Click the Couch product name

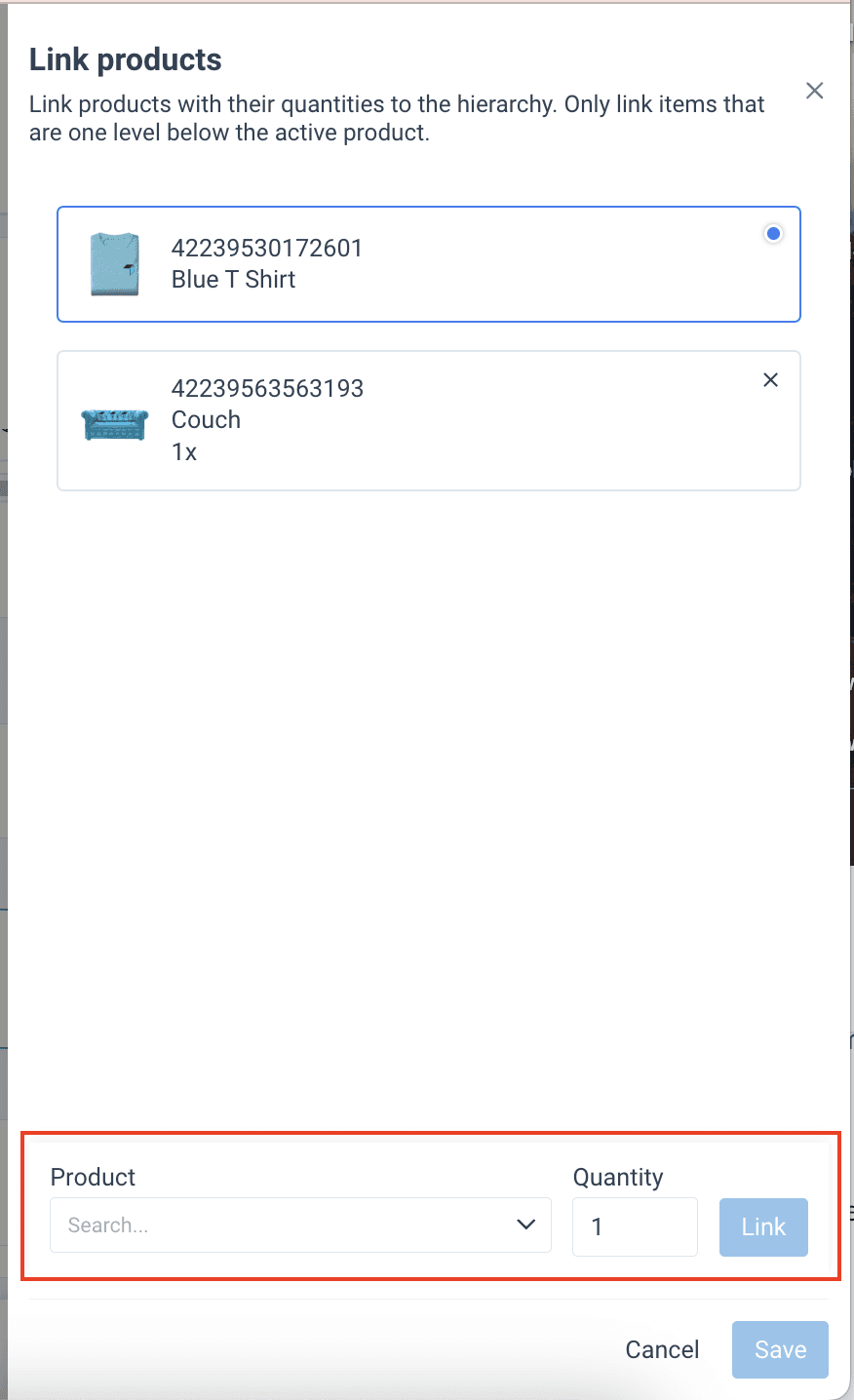point(206,420)
